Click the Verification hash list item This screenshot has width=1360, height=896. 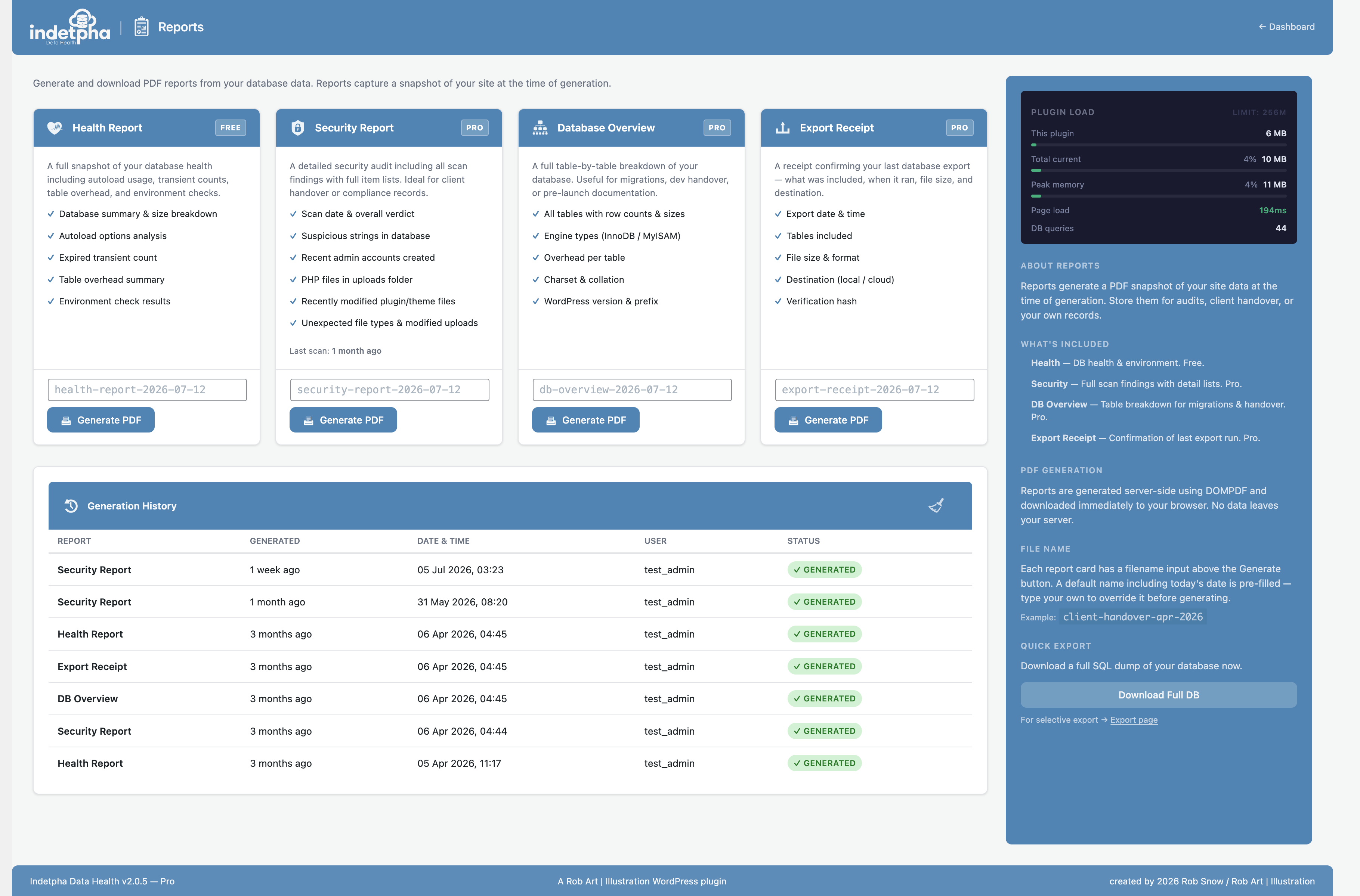pos(821,301)
